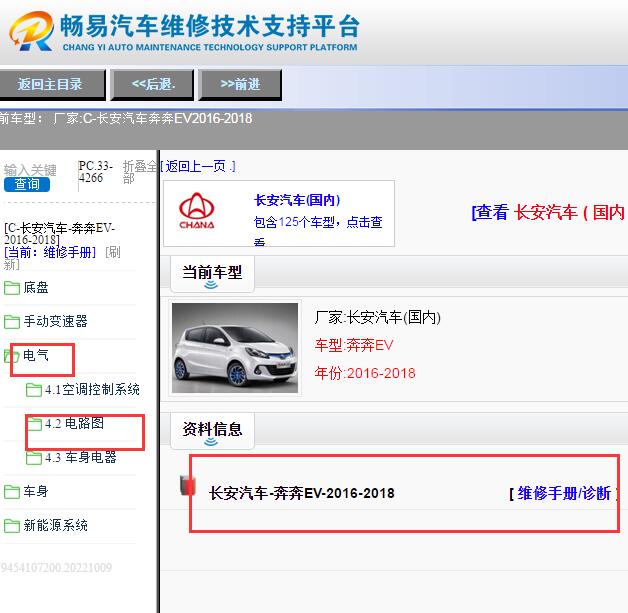628x613 pixels.
Task: Click the 奔奔EV car photo thumbnail
Action: pyautogui.click(x=235, y=348)
